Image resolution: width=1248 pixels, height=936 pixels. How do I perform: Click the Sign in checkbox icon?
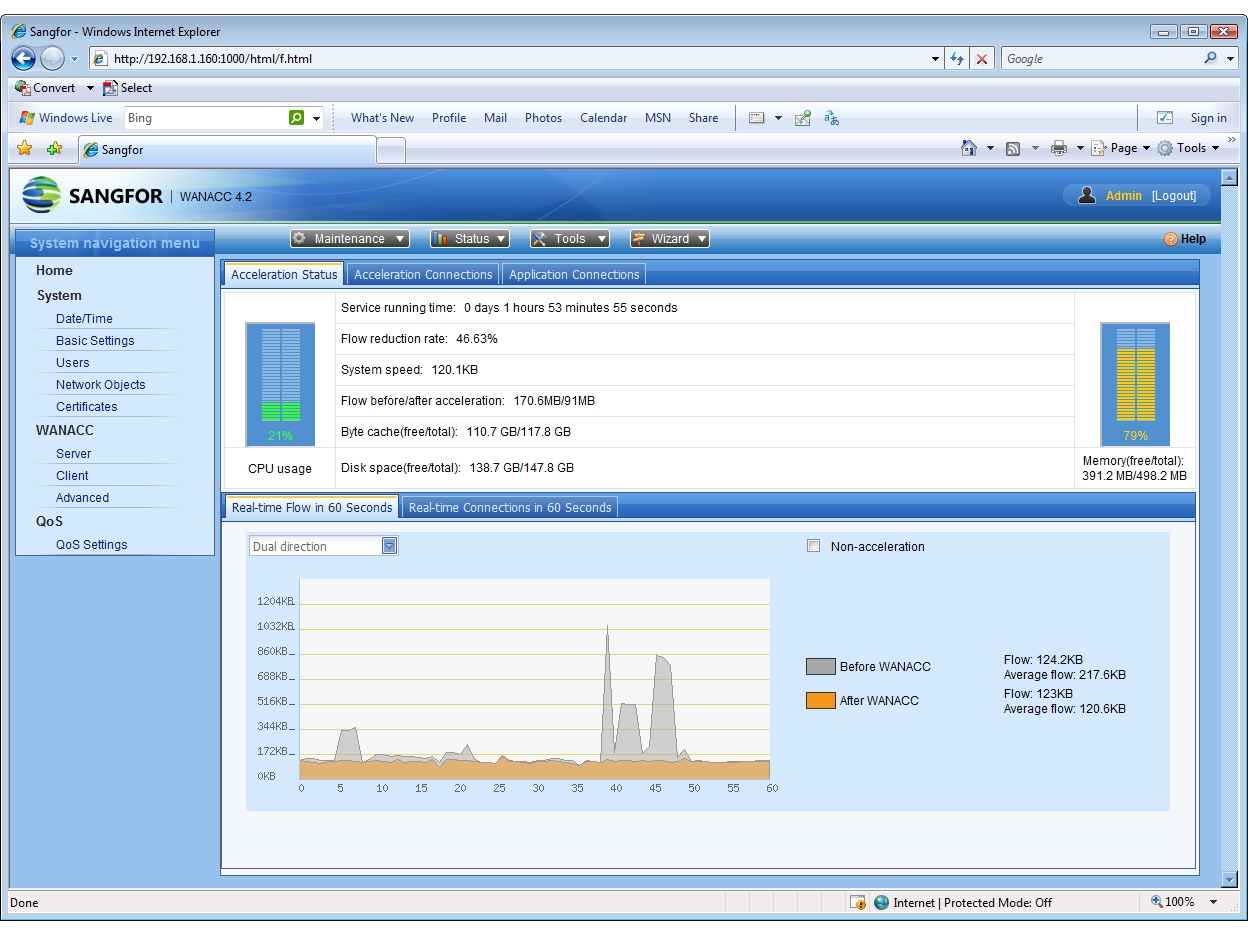pos(1165,118)
